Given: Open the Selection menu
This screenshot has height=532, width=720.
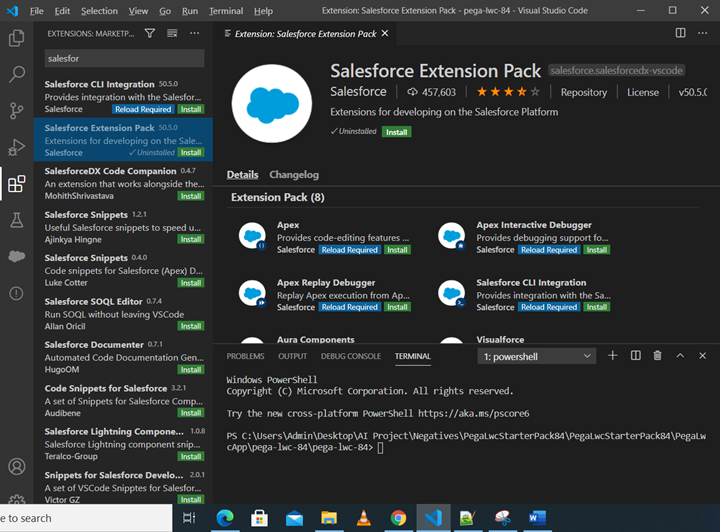Looking at the screenshot, I should tap(99, 11).
